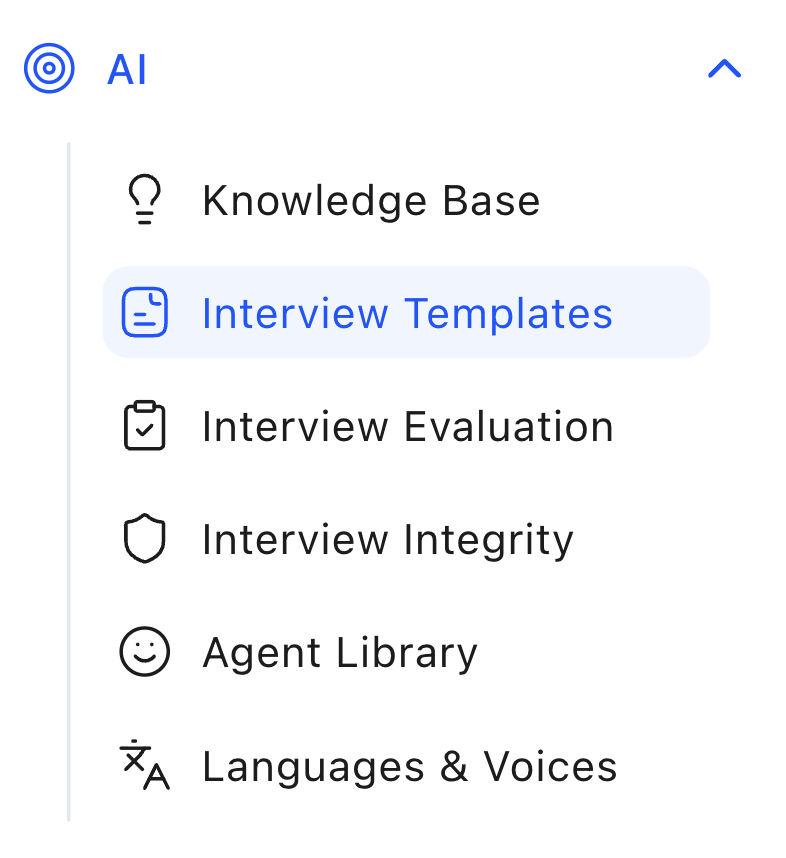Open the Interview Integrity page

387,540
